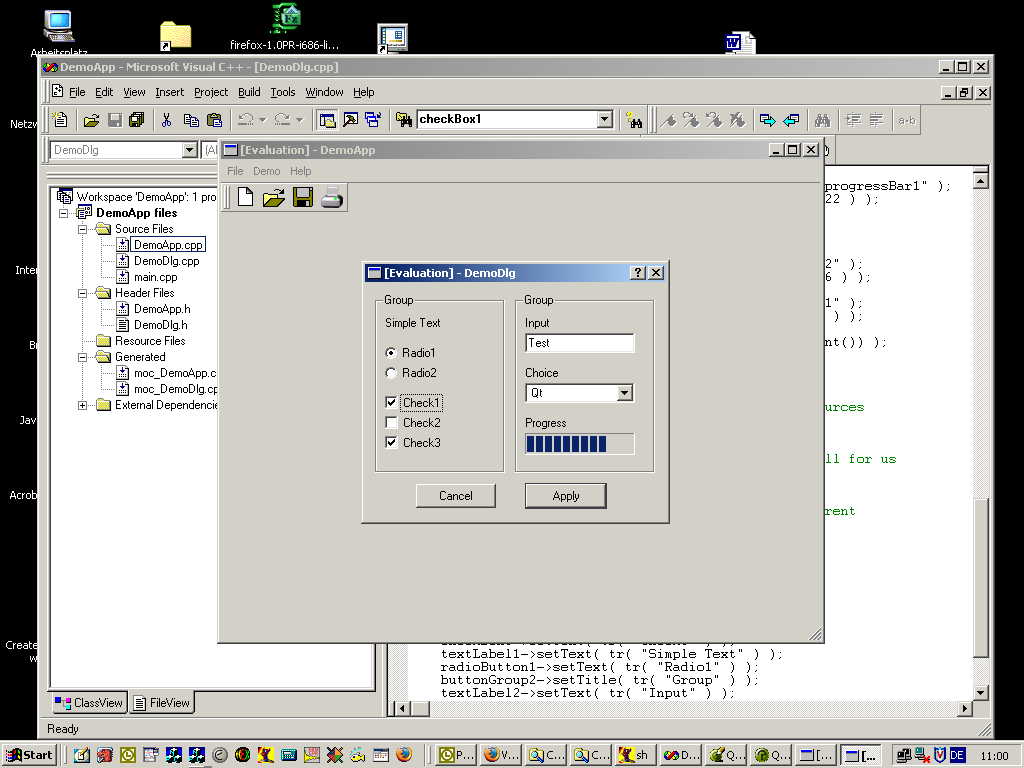The width and height of the screenshot is (1024, 768).
Task: Uncheck the Check1 checkbox
Action: tap(391, 403)
